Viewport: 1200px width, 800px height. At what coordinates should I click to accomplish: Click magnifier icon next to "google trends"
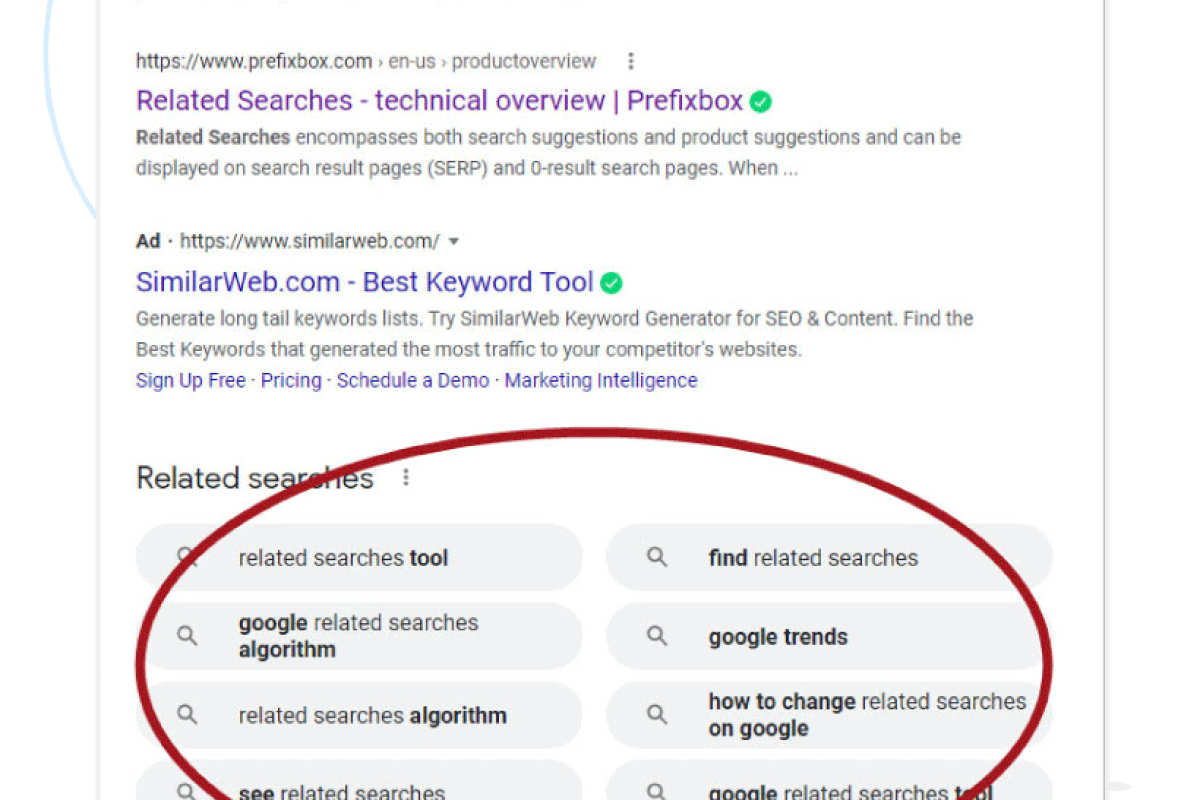657,636
